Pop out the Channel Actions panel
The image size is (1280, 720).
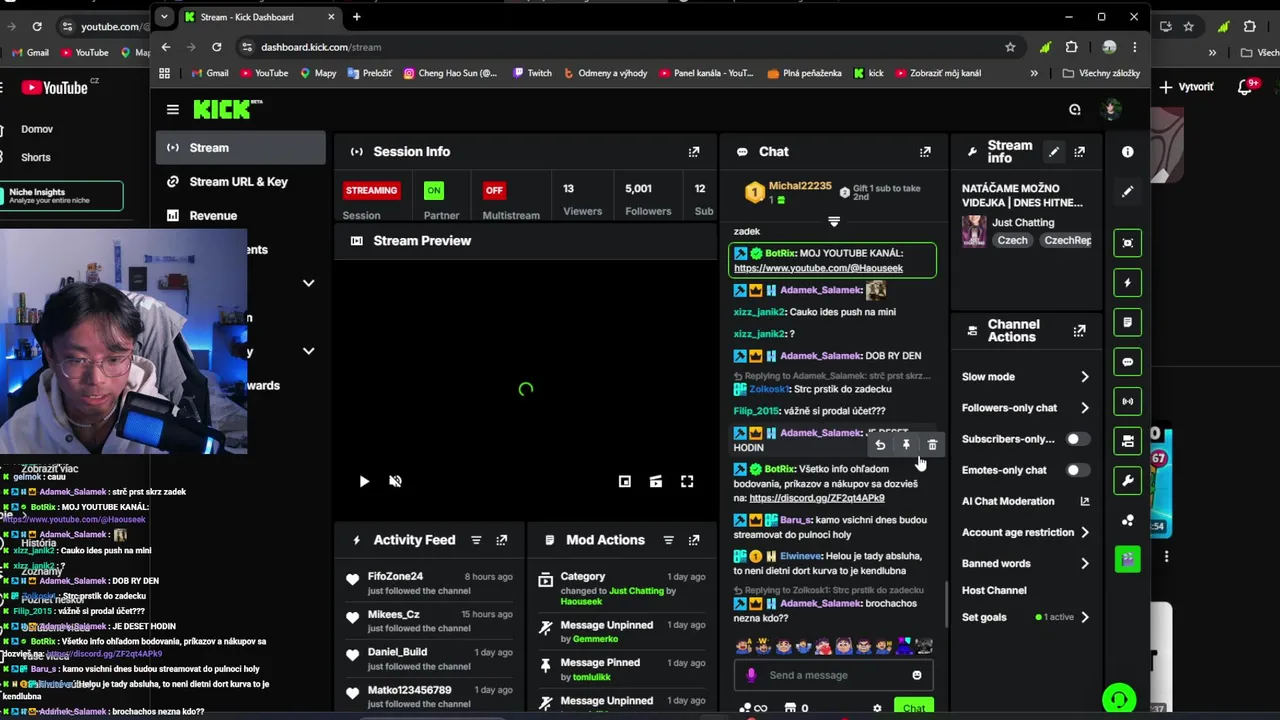coord(1079,331)
